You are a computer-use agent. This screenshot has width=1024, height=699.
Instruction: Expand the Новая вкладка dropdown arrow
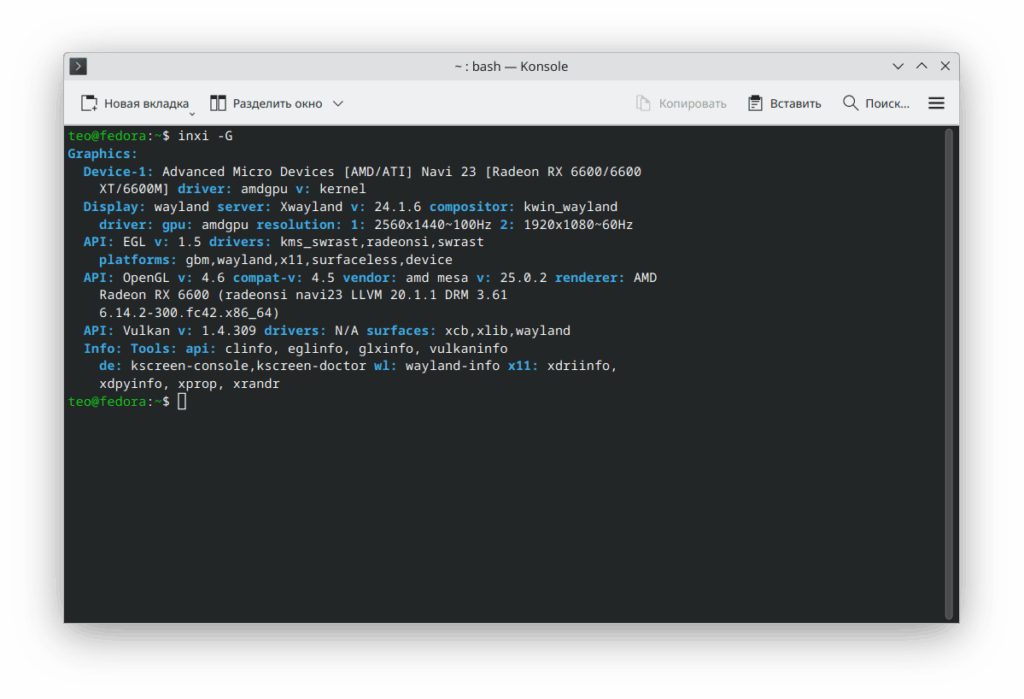193,114
